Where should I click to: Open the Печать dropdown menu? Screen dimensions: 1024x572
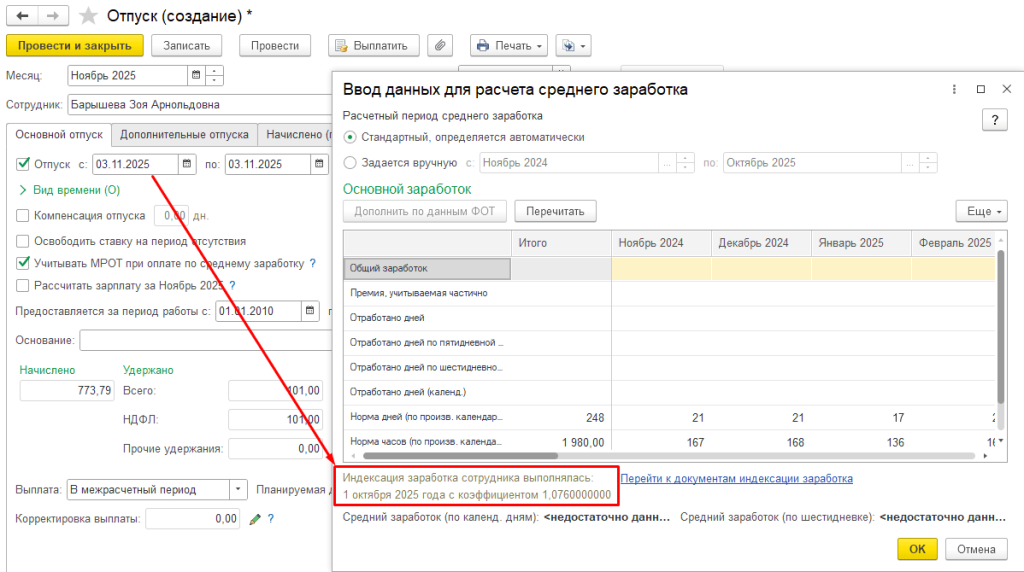click(x=509, y=46)
